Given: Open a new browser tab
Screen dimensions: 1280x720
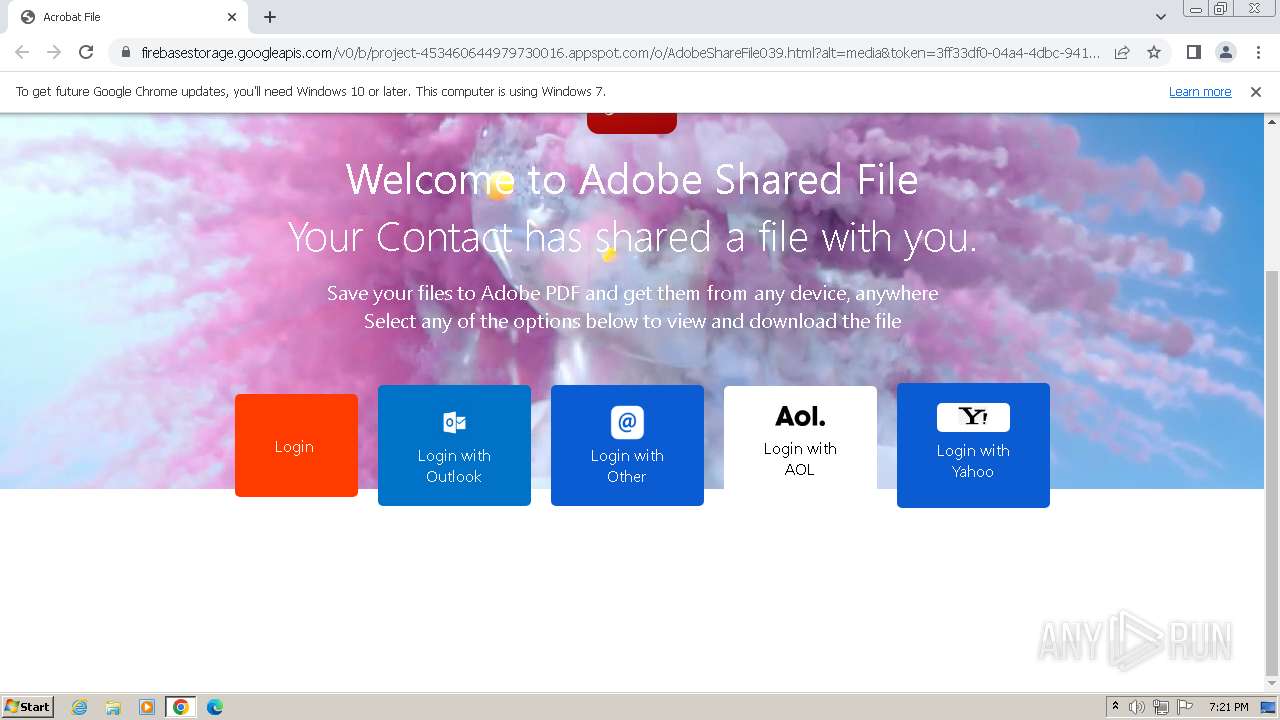Looking at the screenshot, I should click(x=270, y=17).
